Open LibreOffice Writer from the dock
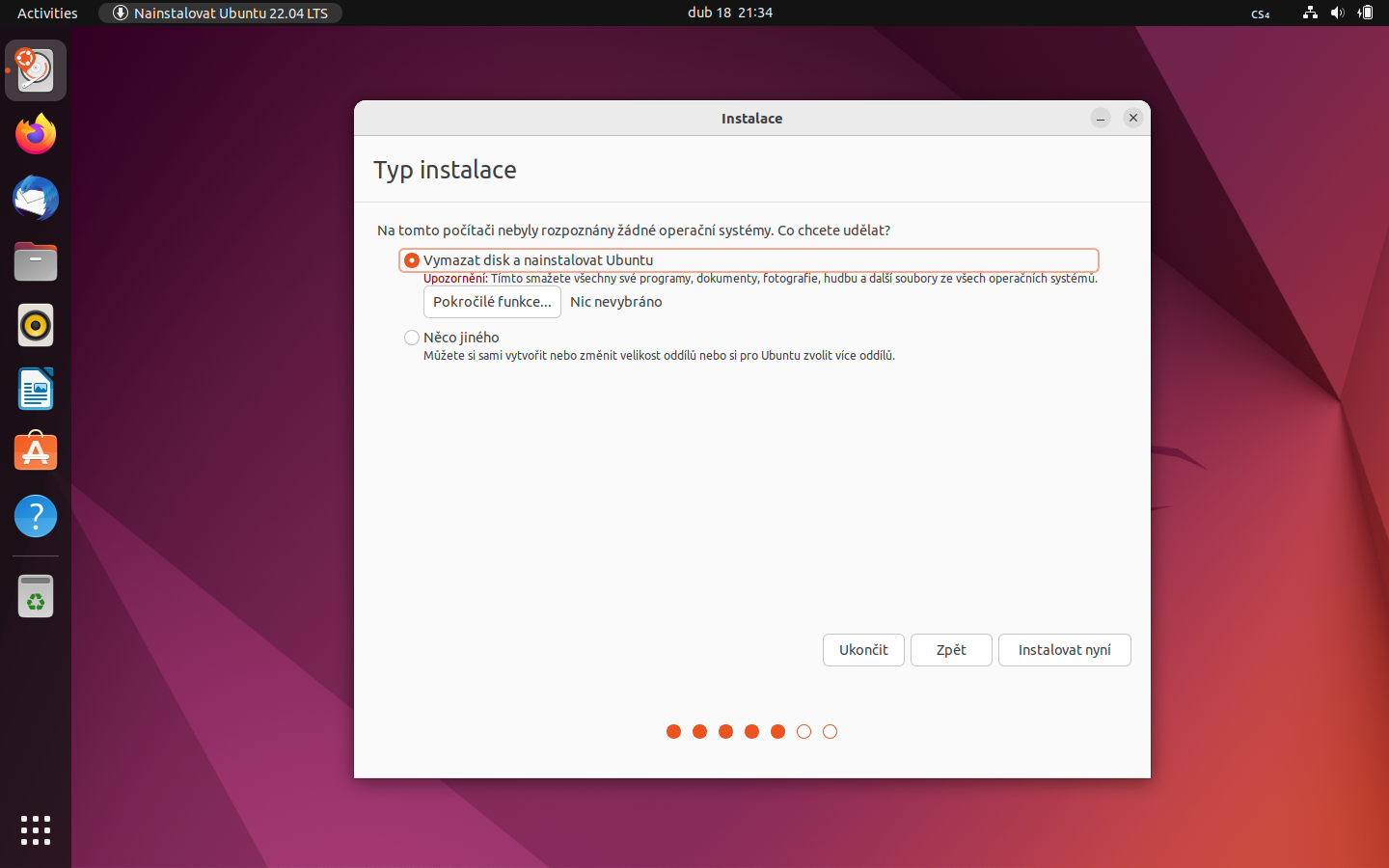 35,389
